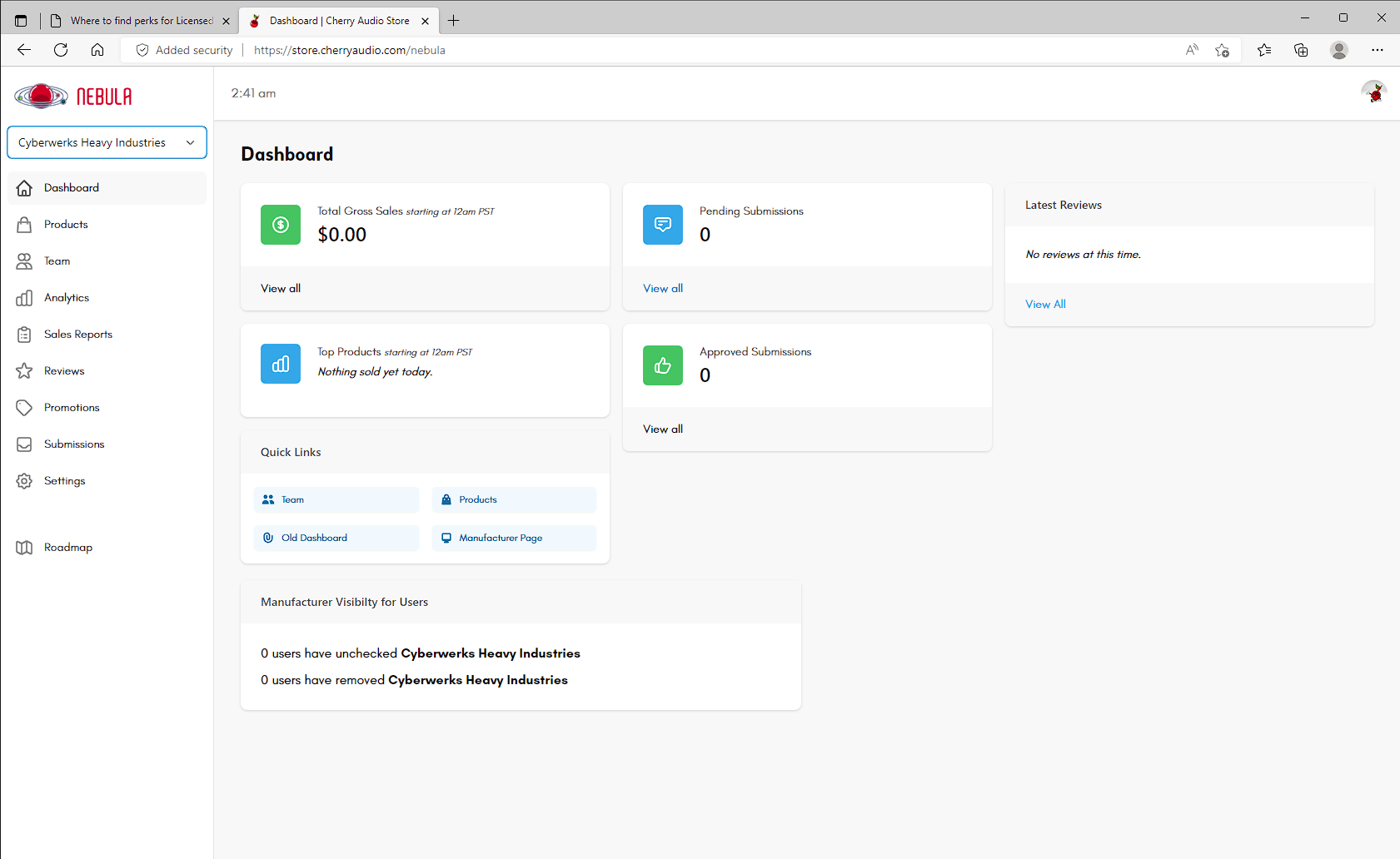
Task: Open the browser Settings and more menu
Action: tap(1378, 50)
